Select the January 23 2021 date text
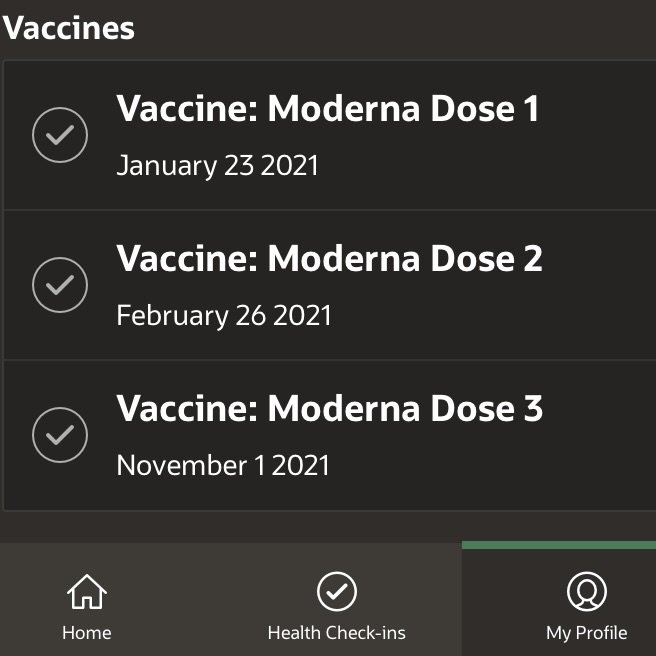 [217, 166]
